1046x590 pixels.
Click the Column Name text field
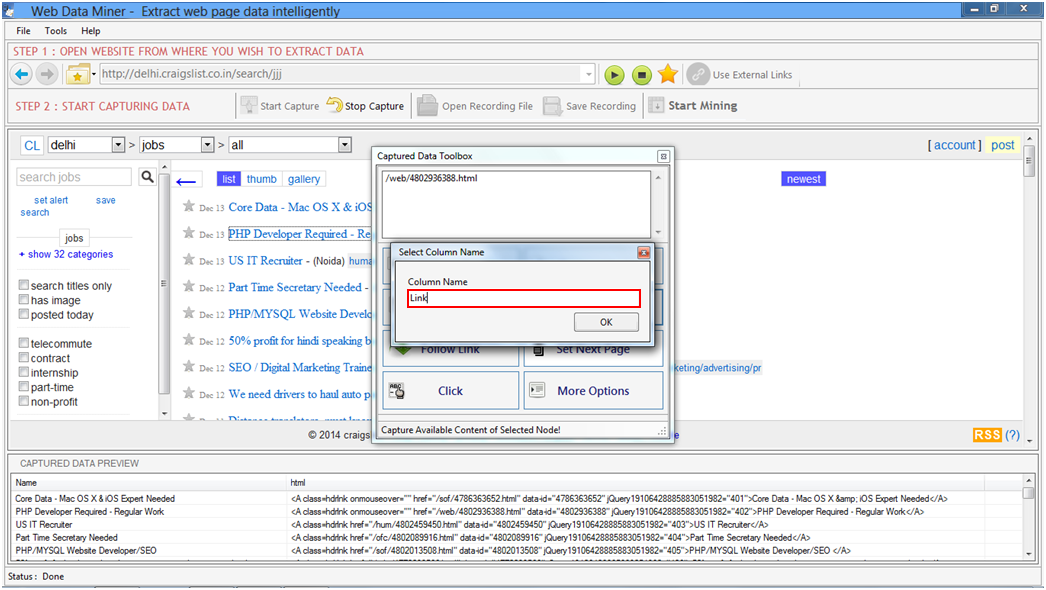pos(524,298)
